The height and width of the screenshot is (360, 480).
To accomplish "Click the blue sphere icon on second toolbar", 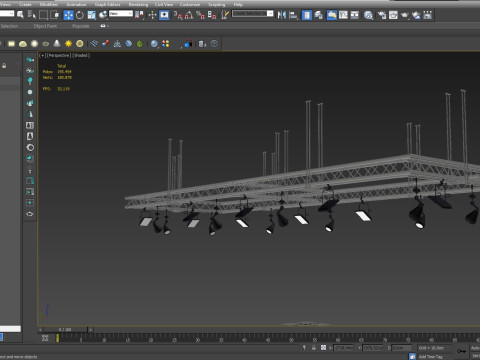I will (x=154, y=44).
